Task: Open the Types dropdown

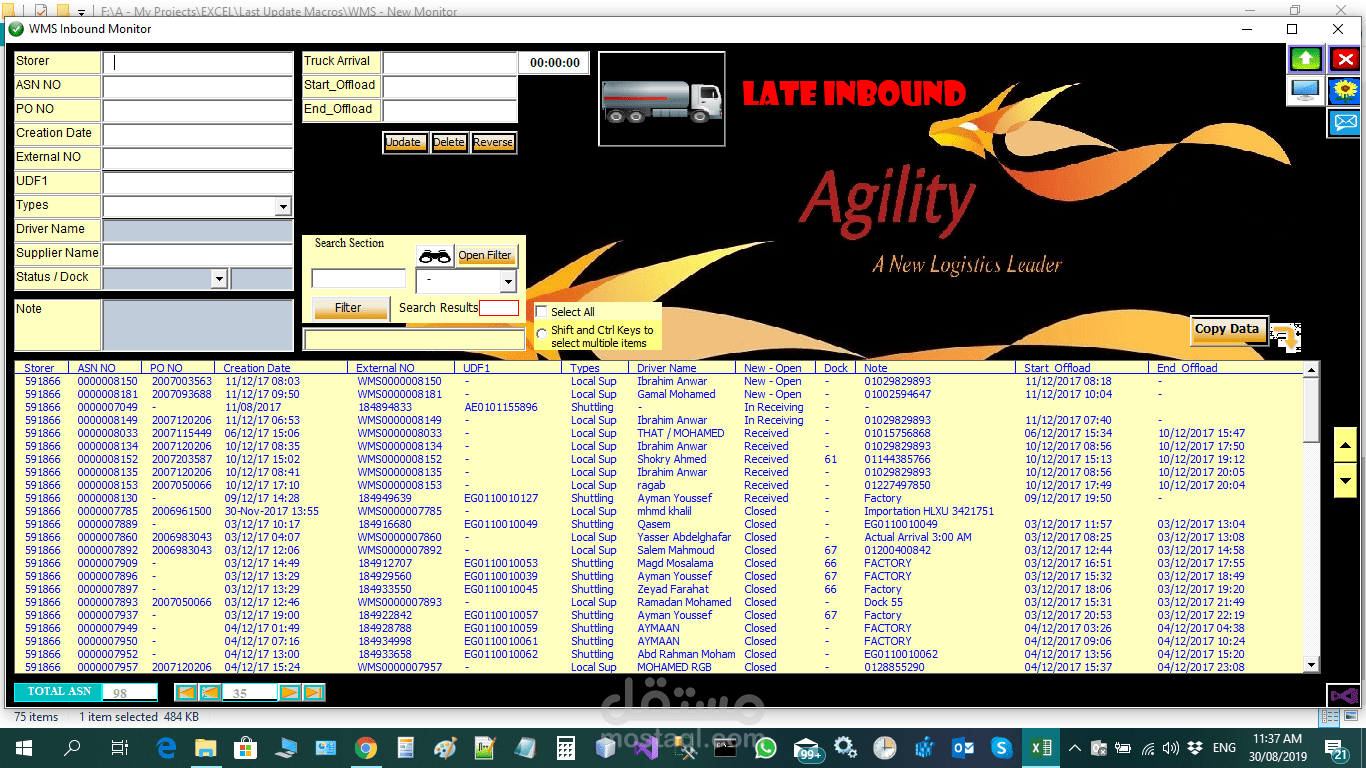Action: [x=284, y=205]
